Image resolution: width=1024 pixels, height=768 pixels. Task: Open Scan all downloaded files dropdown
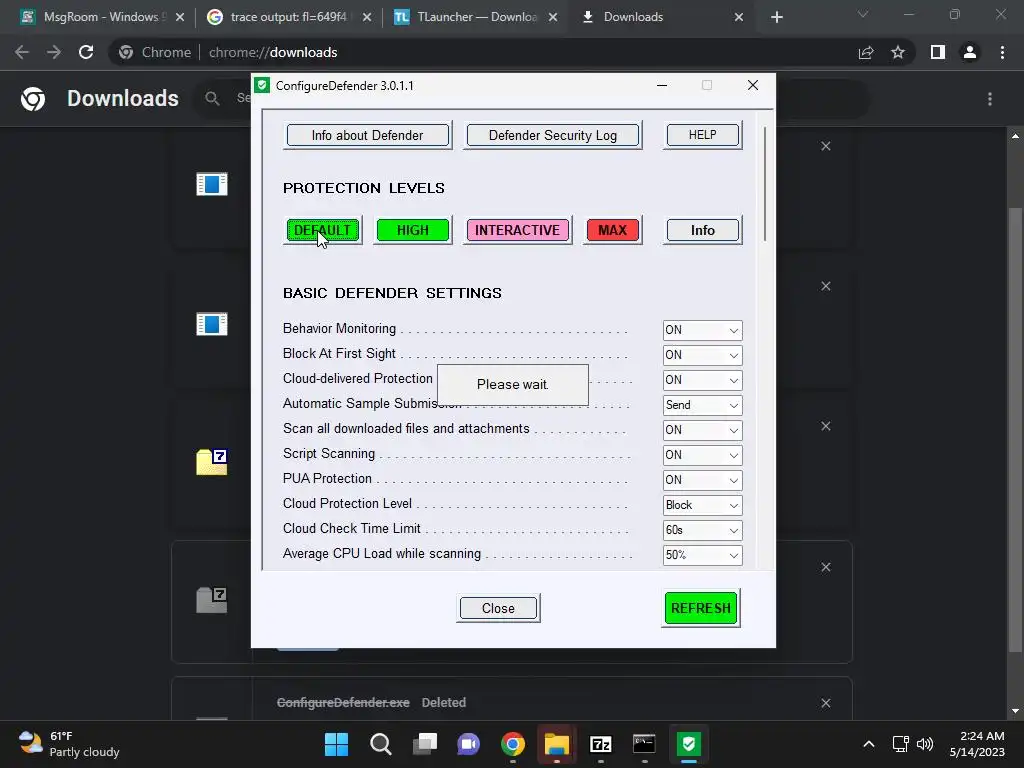[x=702, y=430]
